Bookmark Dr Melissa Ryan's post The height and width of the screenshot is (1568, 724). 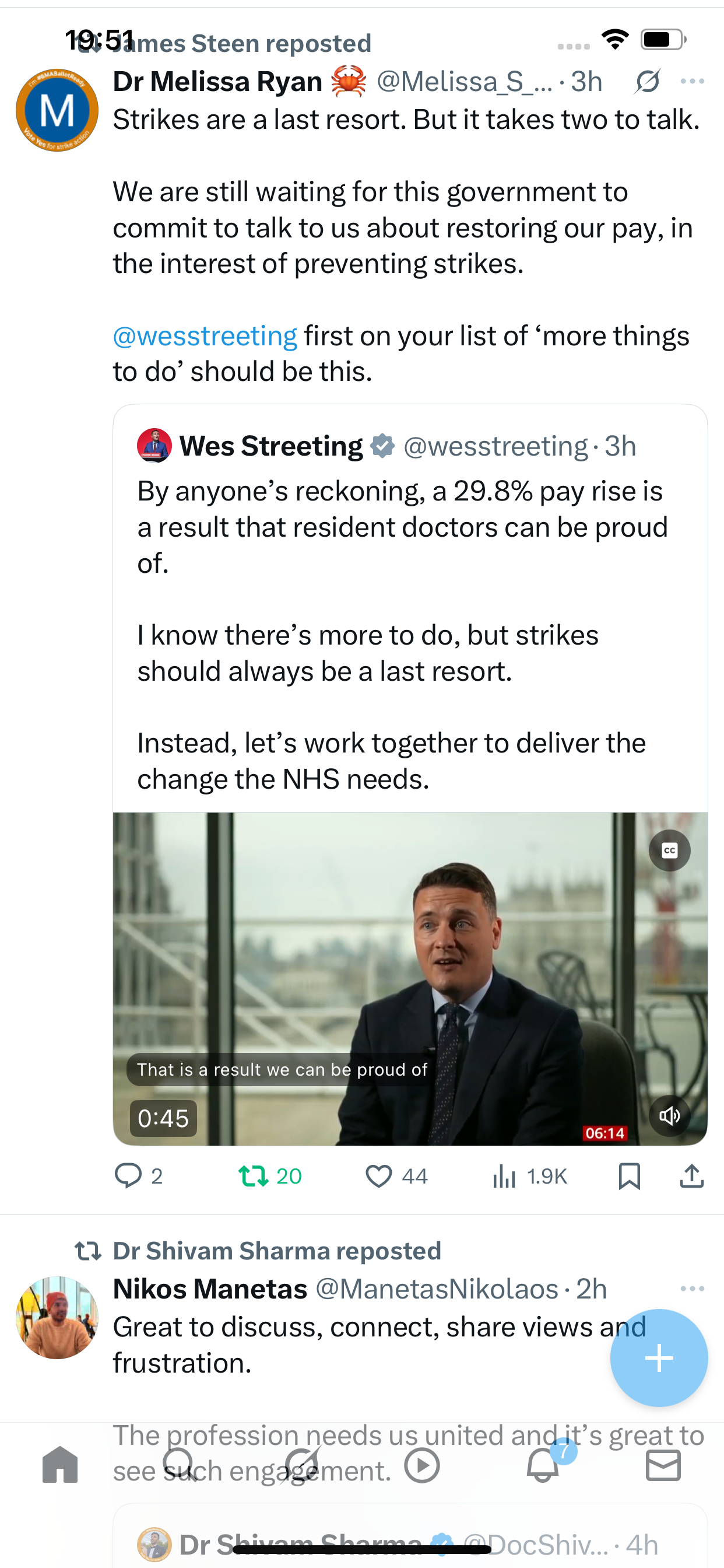[x=629, y=1175]
